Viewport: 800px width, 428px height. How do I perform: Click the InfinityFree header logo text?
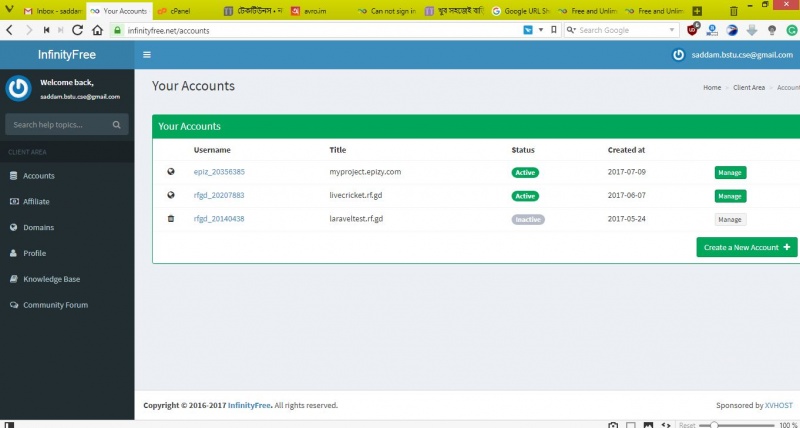click(67, 55)
